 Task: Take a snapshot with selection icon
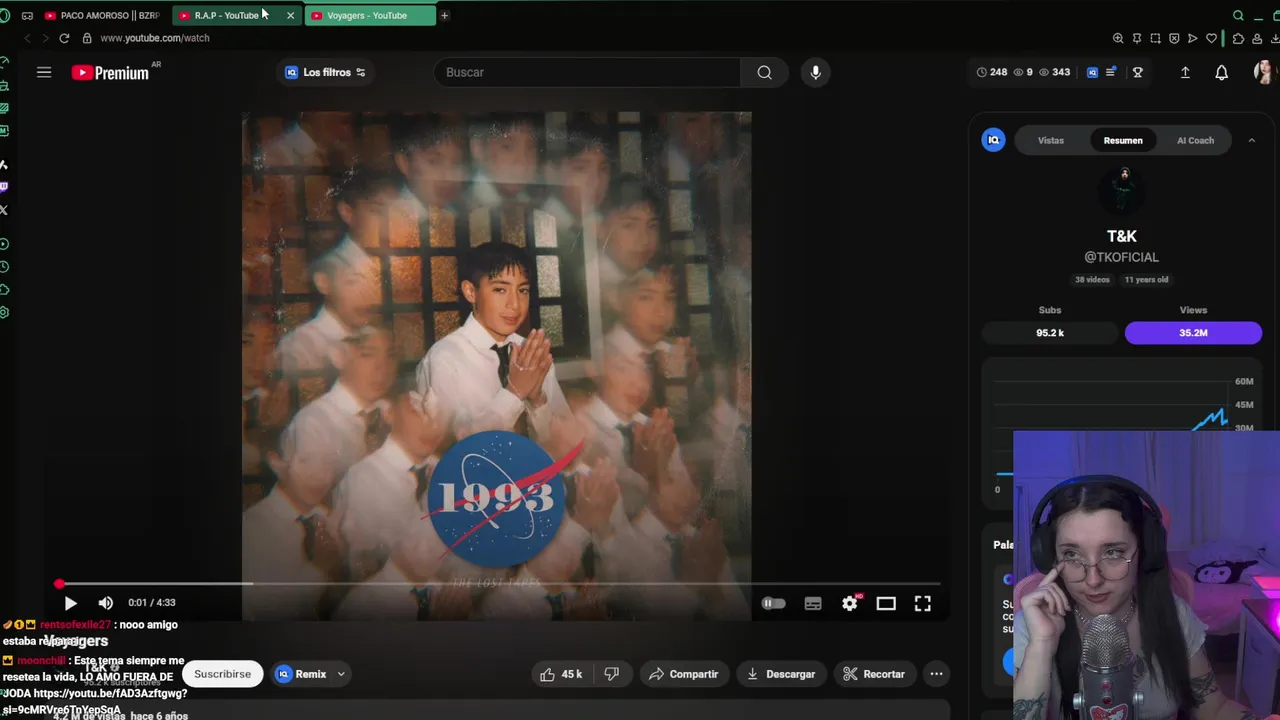click(x=1155, y=38)
